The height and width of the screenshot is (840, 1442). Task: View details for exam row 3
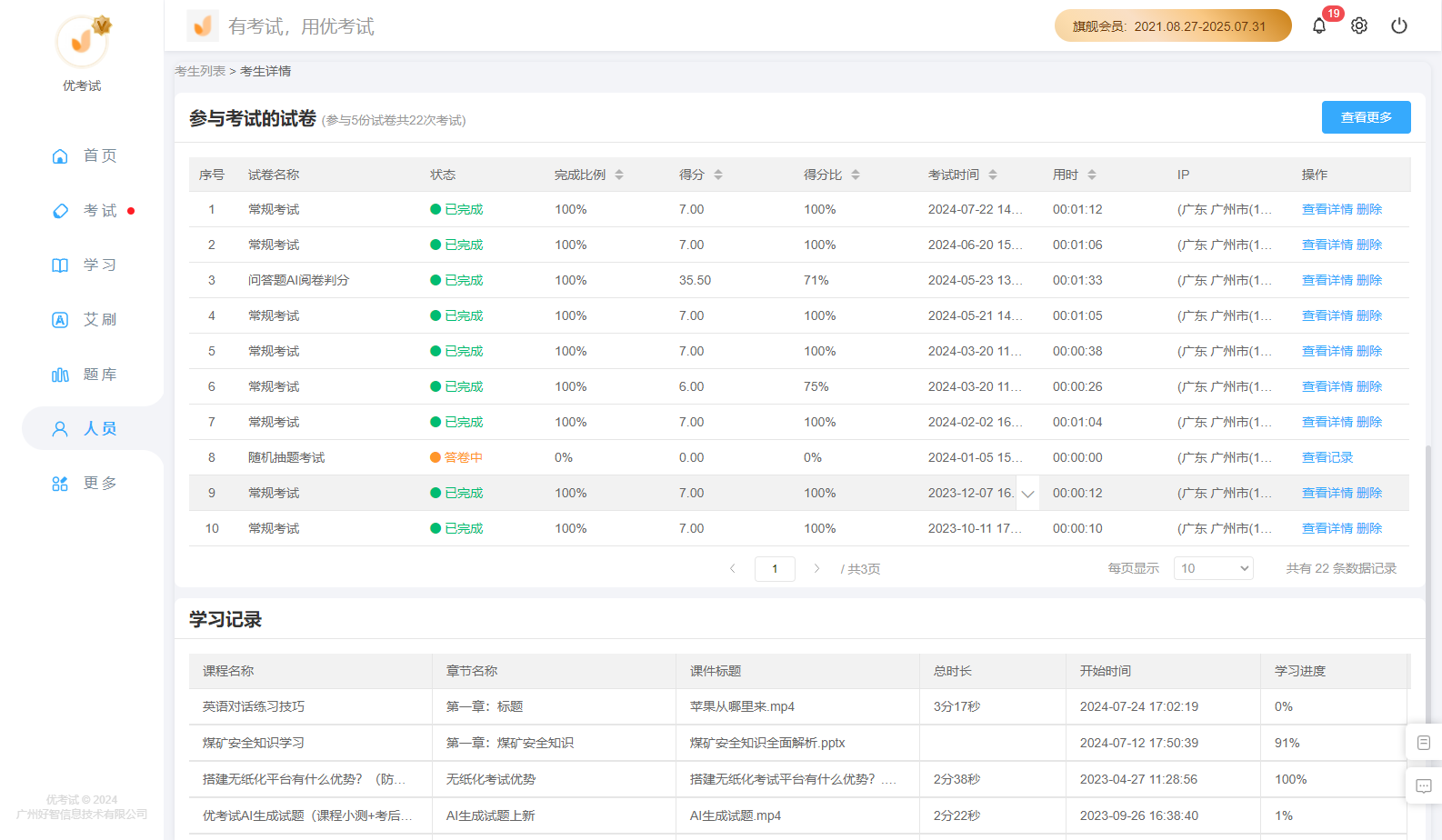(1327, 280)
